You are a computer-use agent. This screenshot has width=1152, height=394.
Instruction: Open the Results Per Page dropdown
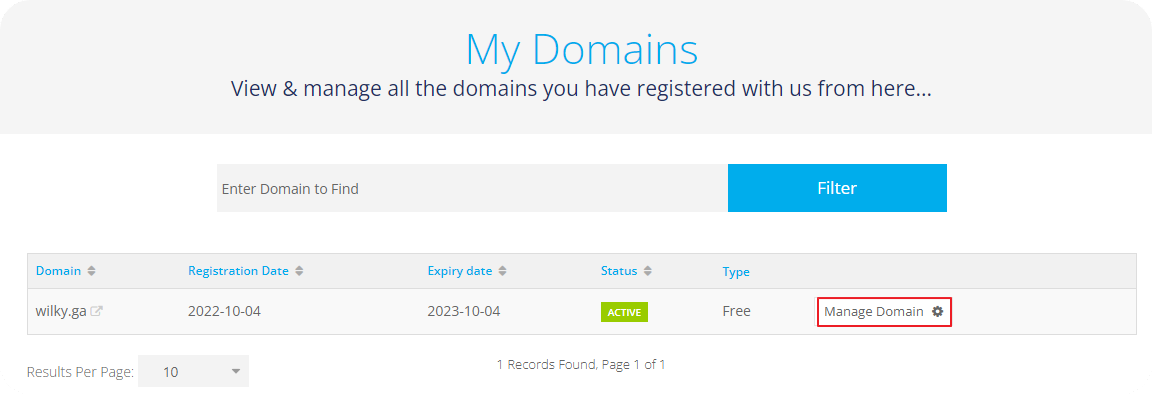click(193, 371)
